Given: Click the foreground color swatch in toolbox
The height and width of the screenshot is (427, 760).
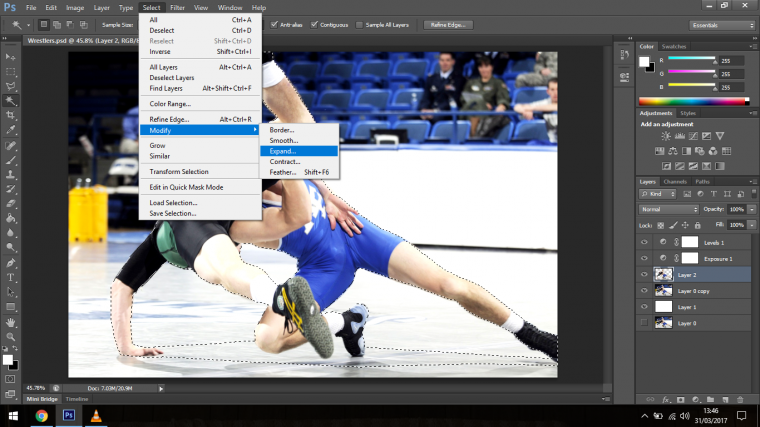Looking at the screenshot, I should pos(7,360).
